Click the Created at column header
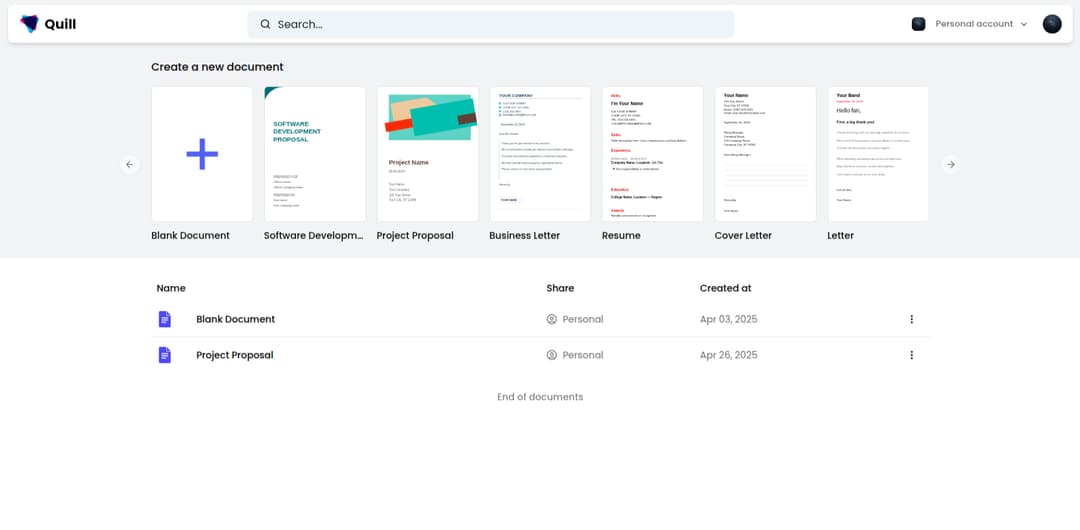 tap(725, 288)
